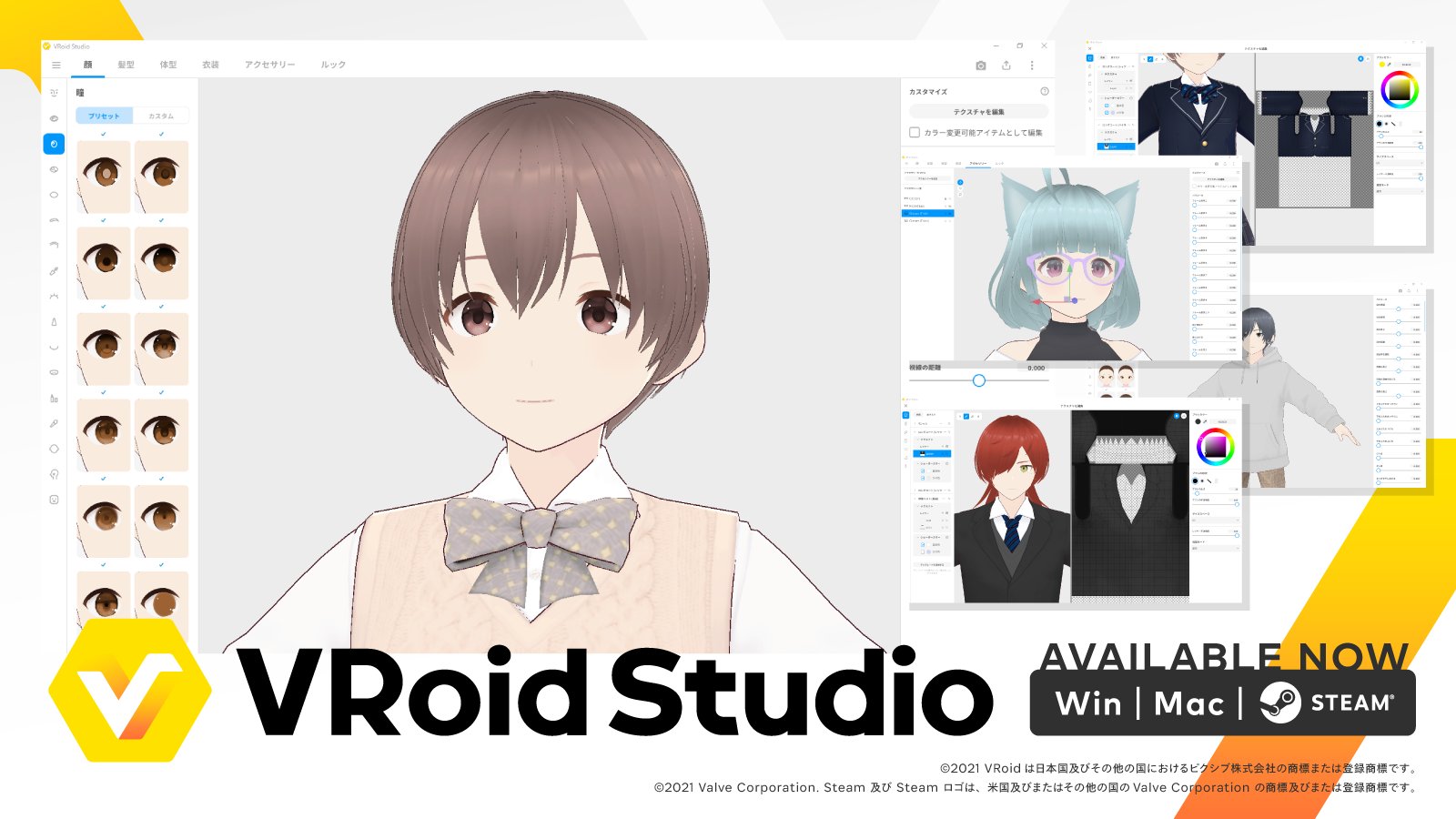Open the hamburger menu at top left
1456x819 pixels.
tap(55, 65)
